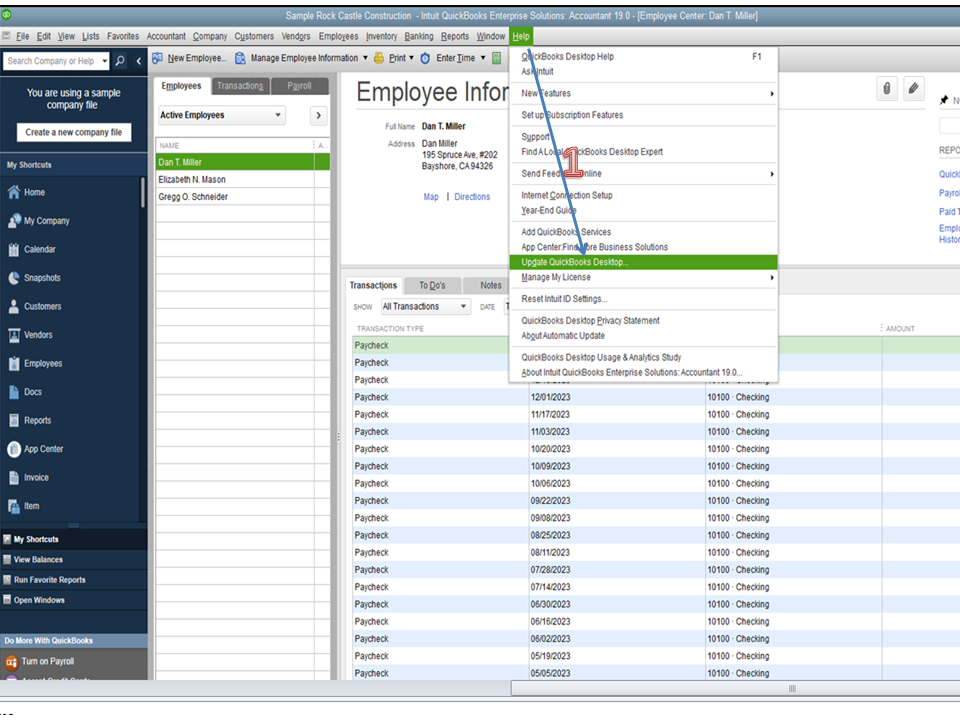
Task: Open the Notes tab
Action: [x=490, y=285]
